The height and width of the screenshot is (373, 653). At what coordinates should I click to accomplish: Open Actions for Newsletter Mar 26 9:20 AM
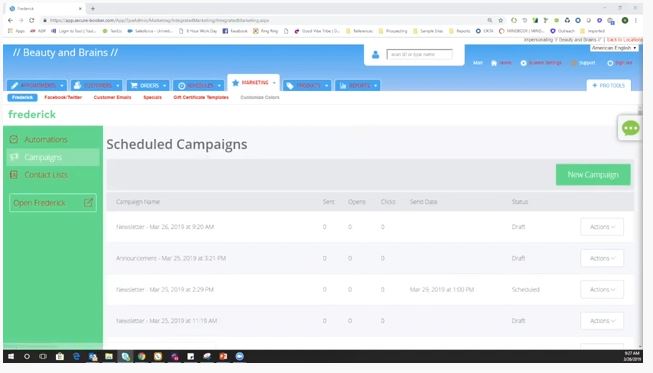[x=602, y=227]
